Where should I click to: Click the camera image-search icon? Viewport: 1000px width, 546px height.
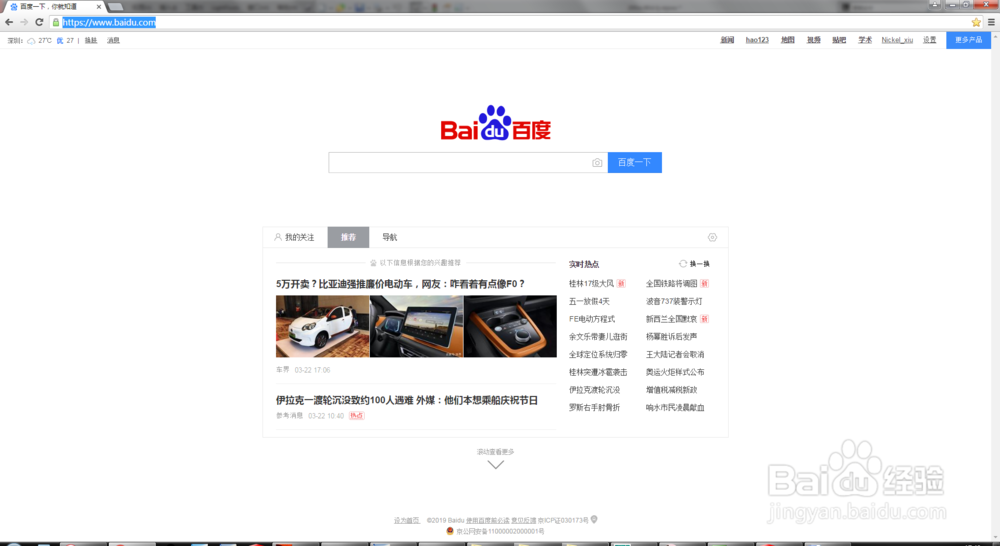tap(597, 163)
